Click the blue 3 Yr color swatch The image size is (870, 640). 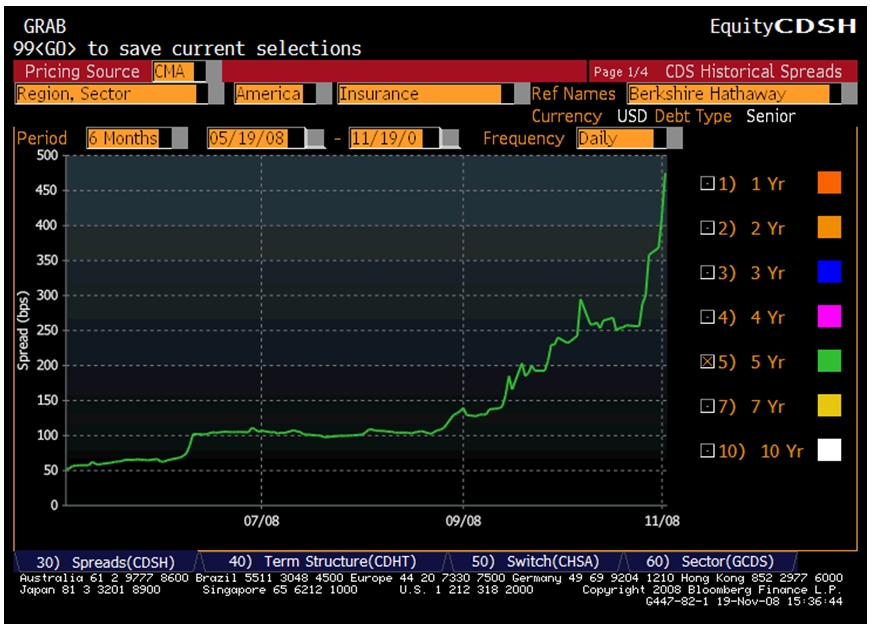(x=829, y=271)
